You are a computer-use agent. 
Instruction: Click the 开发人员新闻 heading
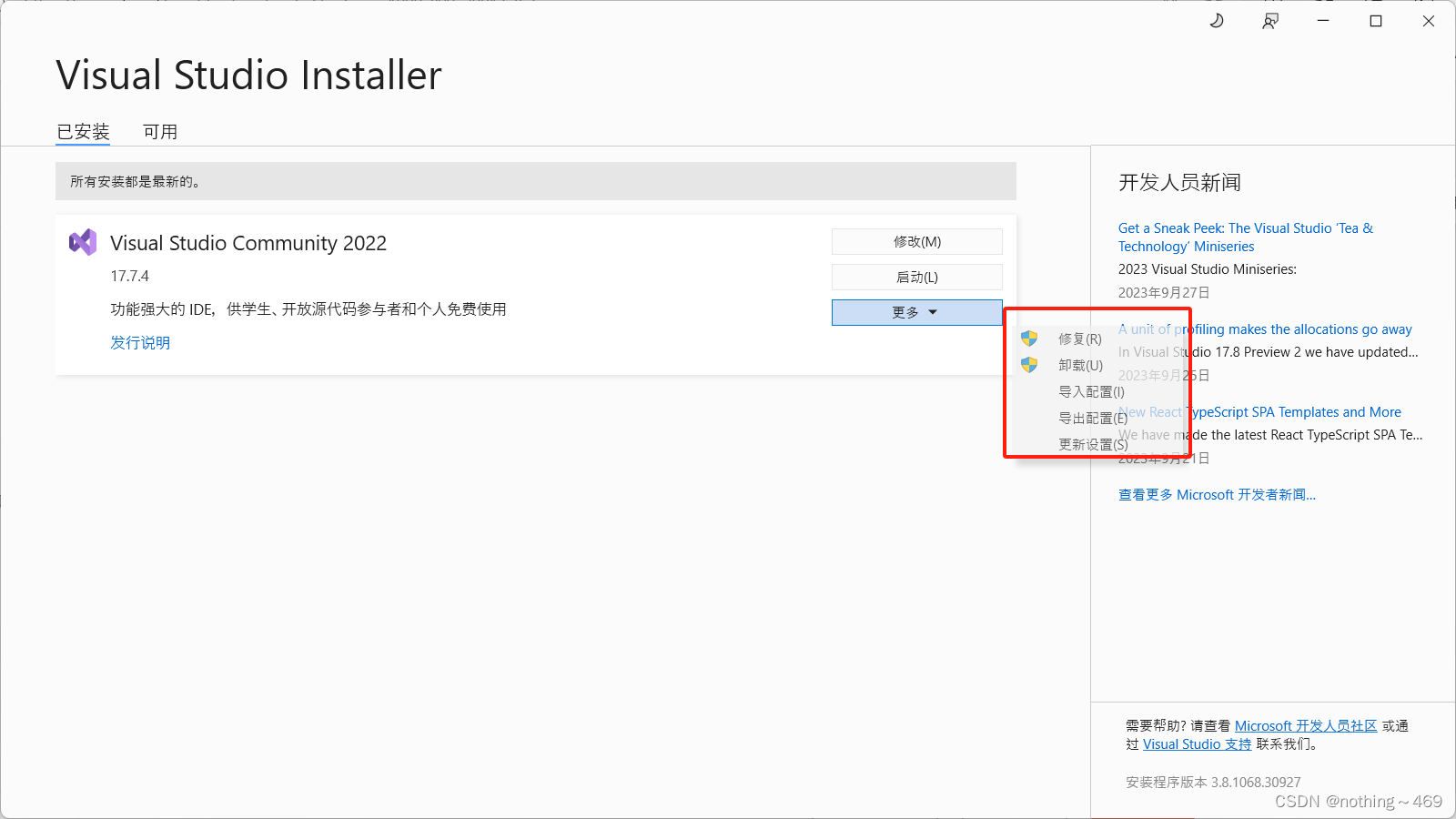click(1179, 183)
